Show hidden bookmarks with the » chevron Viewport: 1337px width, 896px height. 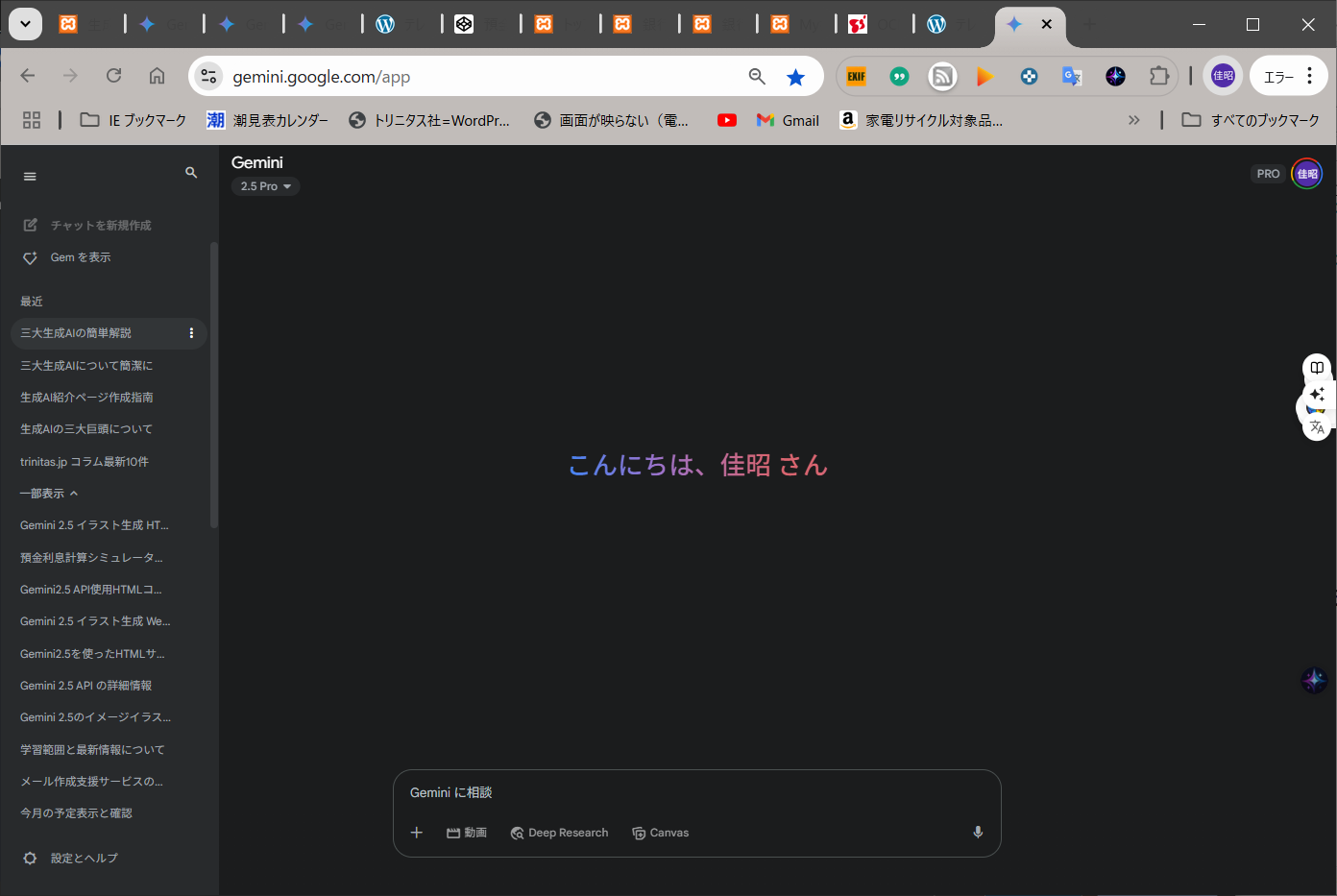pyautogui.click(x=1133, y=120)
